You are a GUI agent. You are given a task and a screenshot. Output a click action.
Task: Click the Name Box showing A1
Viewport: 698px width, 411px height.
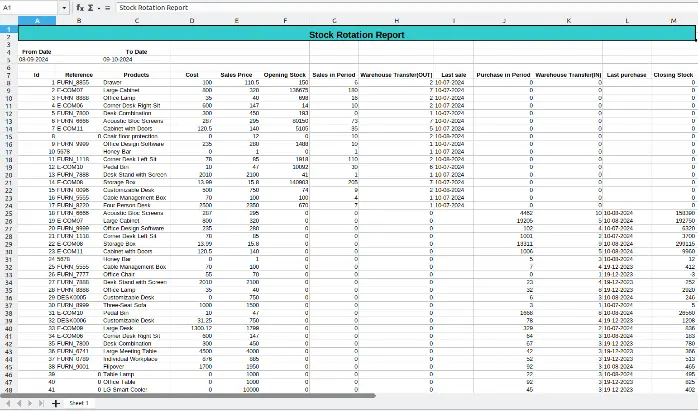click(30, 6)
